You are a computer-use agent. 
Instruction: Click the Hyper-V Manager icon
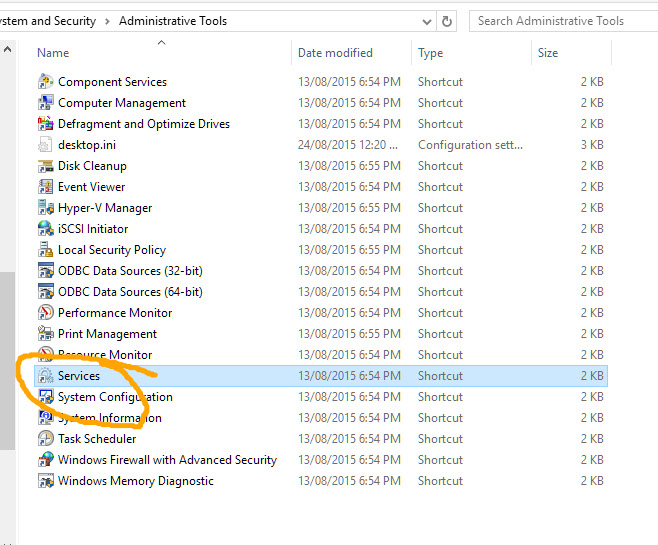(x=45, y=208)
